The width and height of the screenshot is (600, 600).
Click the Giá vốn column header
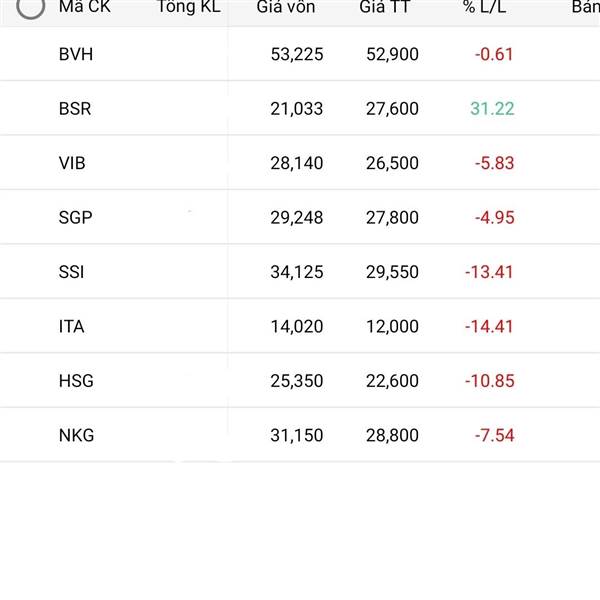[286, 7]
